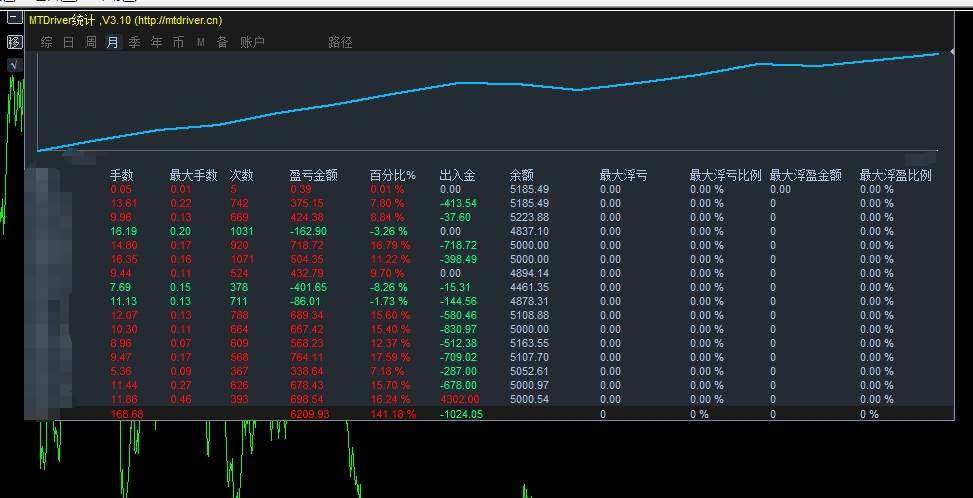Click the 余额 column header
Image resolution: width=973 pixels, height=498 pixels.
(x=521, y=176)
